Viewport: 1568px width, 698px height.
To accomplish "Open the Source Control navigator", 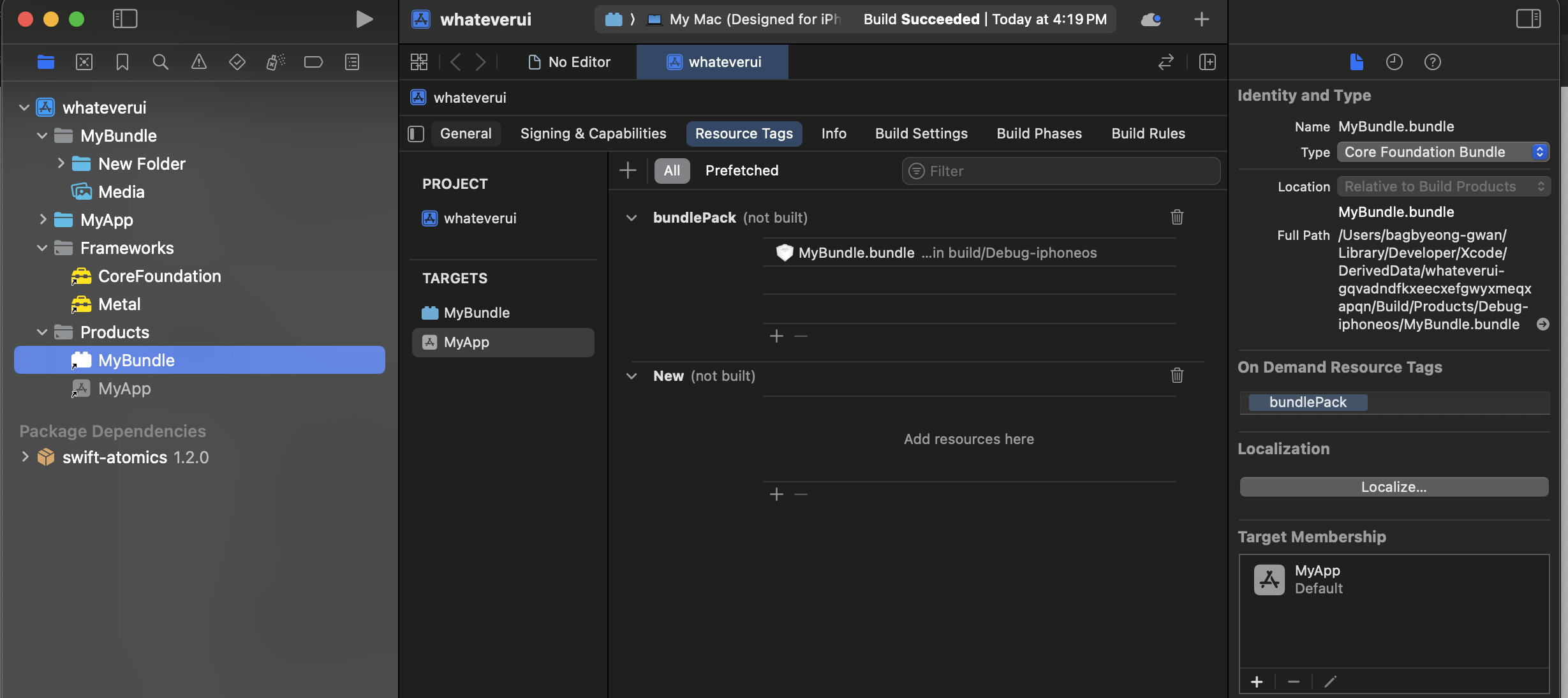I will [x=84, y=62].
